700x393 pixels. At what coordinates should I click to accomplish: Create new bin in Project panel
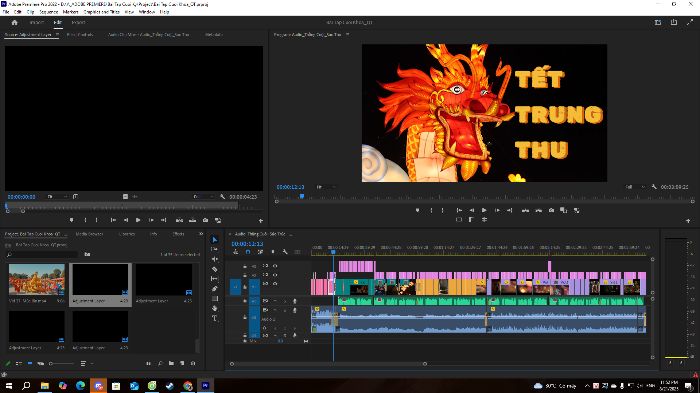171,364
